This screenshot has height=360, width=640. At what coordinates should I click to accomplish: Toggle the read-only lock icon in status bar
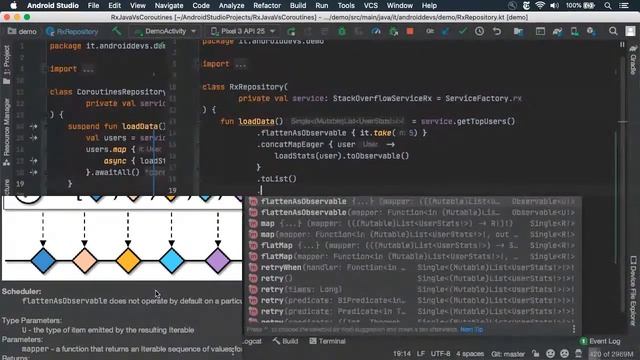pos(536,353)
